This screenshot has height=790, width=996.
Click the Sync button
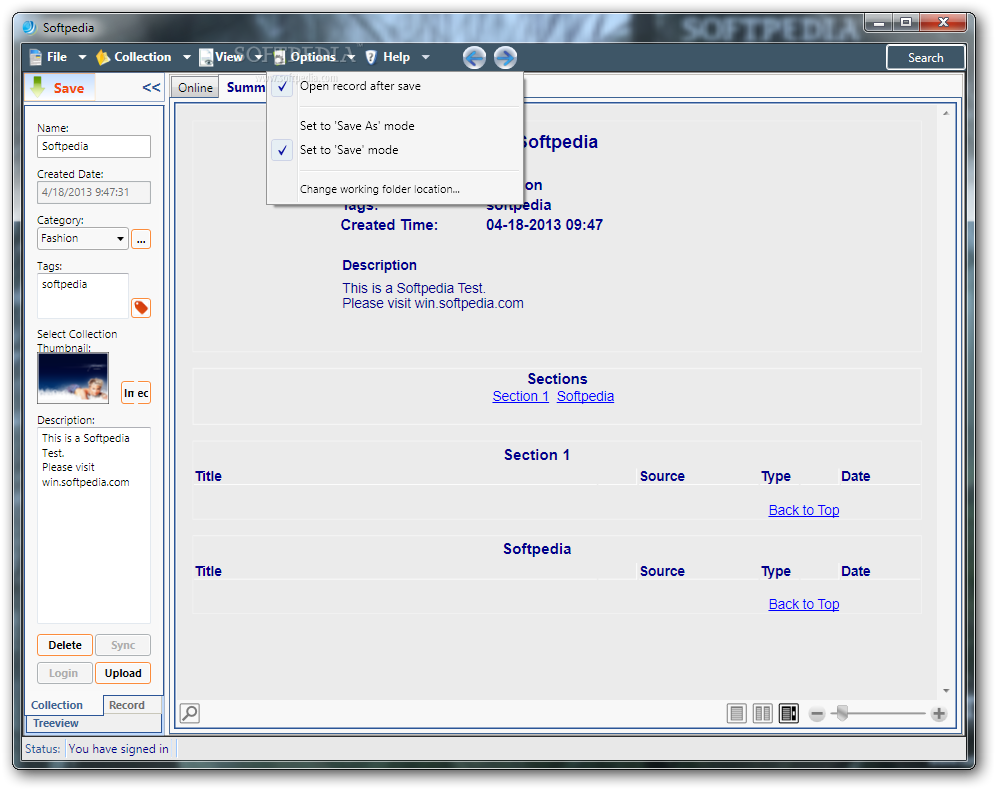click(x=123, y=645)
